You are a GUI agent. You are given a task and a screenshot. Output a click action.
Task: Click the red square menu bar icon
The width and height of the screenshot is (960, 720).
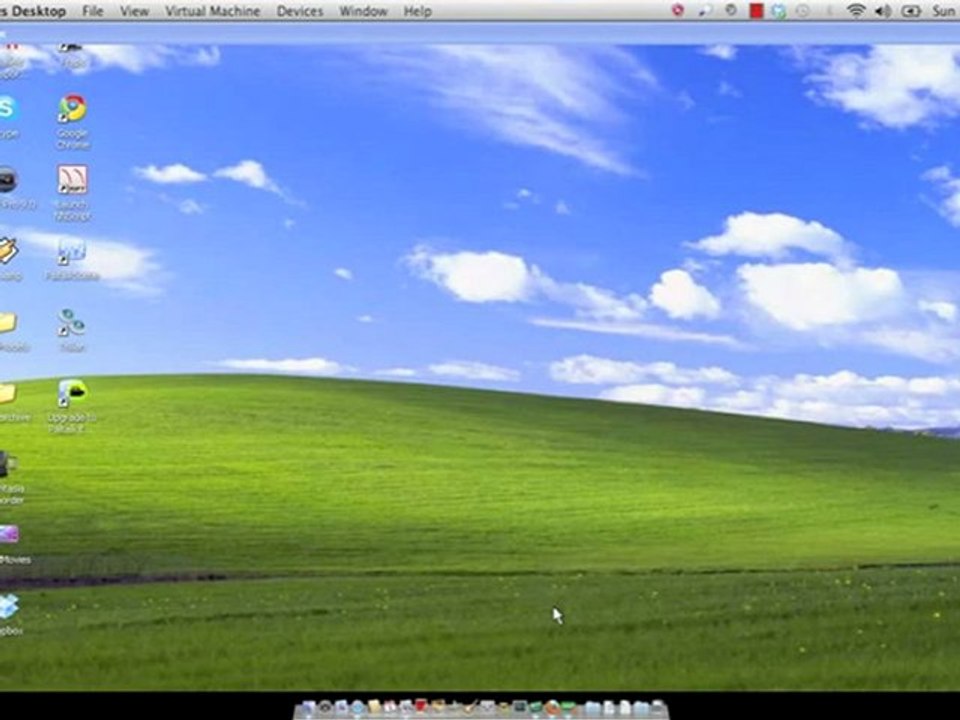(x=757, y=11)
